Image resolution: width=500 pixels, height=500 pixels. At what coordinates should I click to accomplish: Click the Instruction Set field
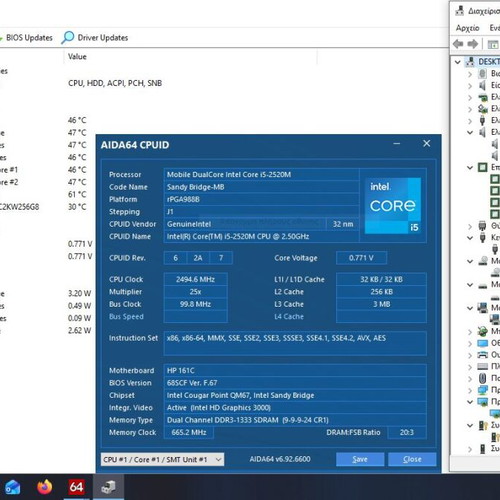[295, 343]
